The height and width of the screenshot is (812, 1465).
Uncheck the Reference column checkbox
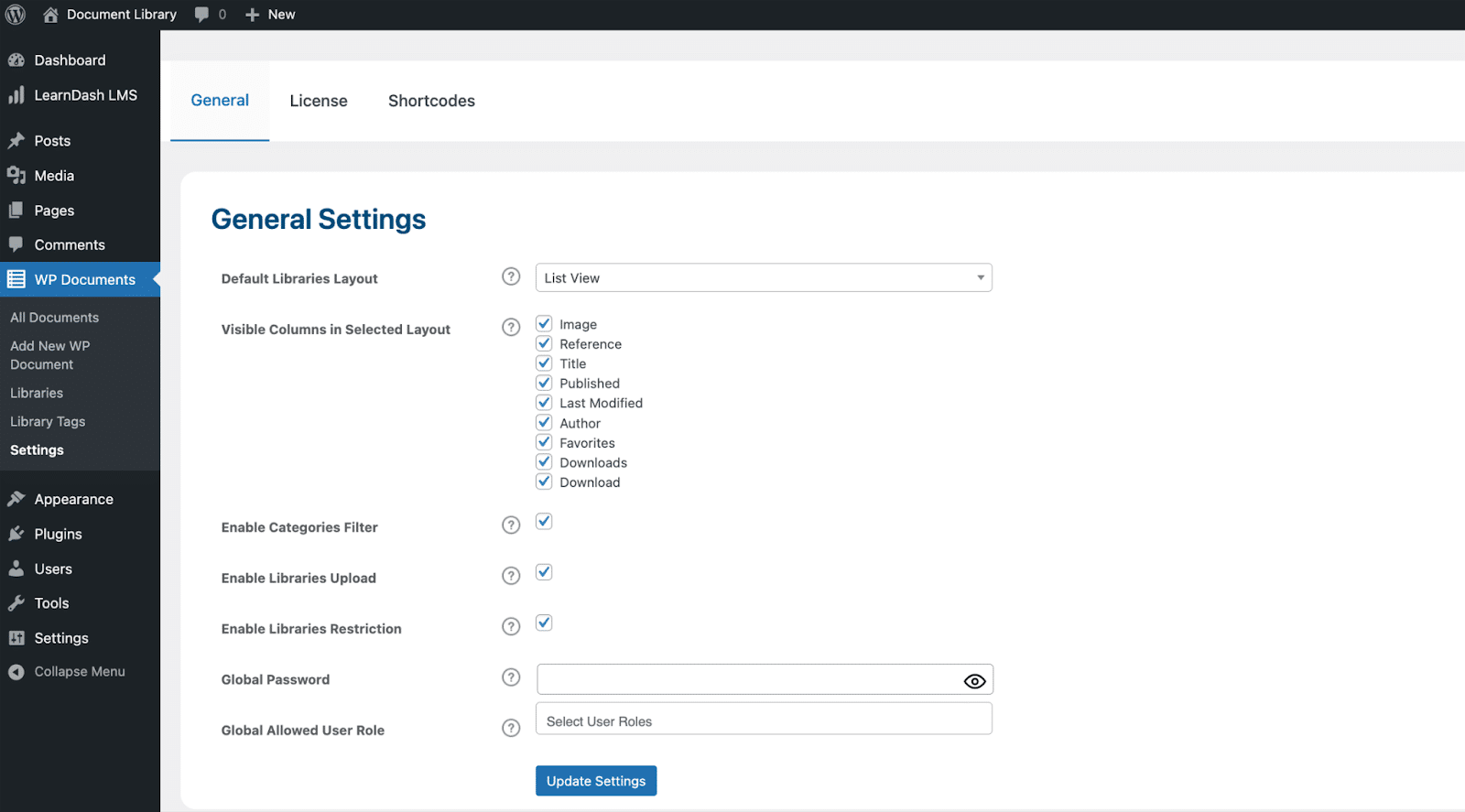(x=544, y=343)
